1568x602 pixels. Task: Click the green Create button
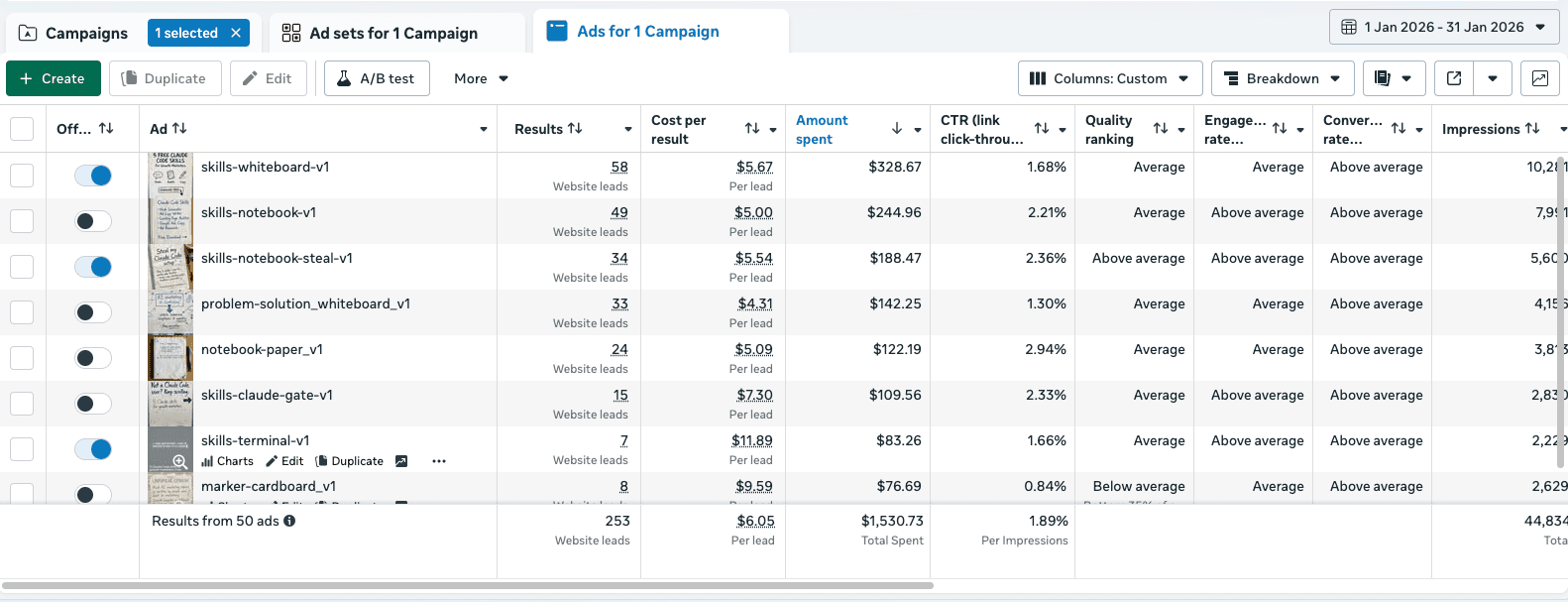(x=54, y=78)
